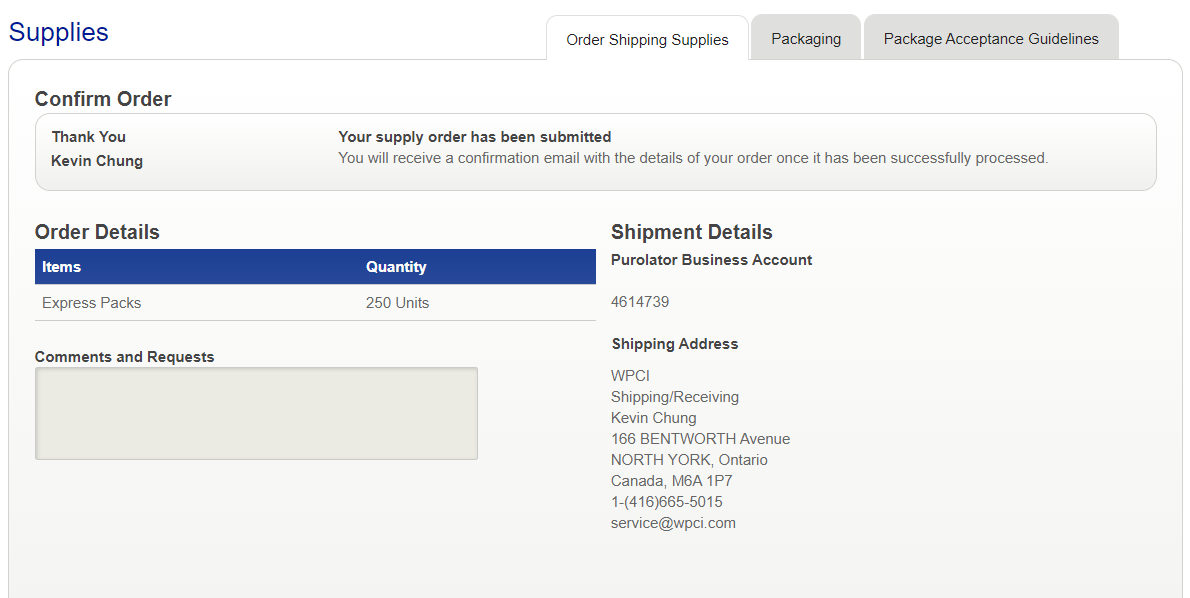Open the Packaging tab
The width and height of the screenshot is (1190, 598).
pos(806,39)
